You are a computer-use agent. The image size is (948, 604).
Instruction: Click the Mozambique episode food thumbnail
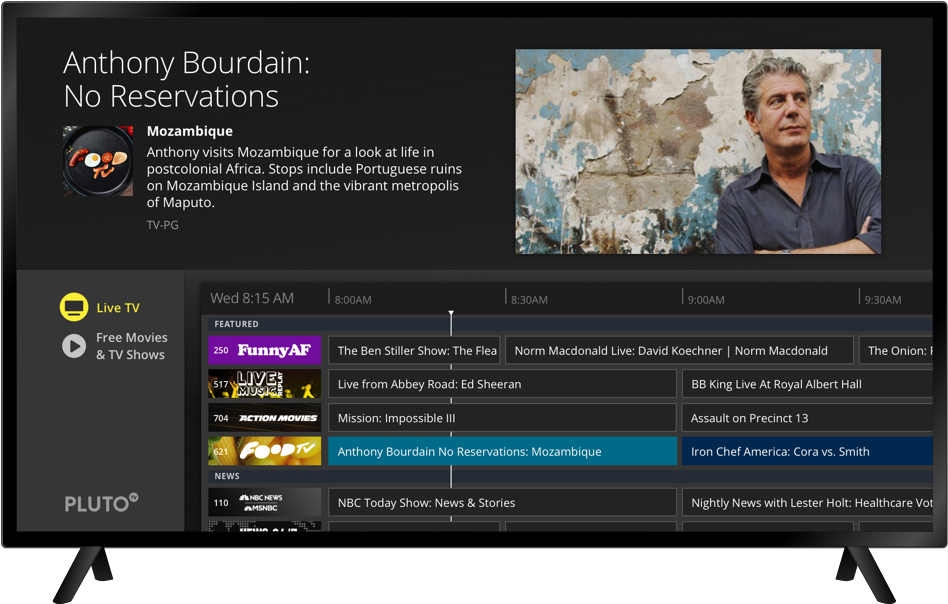(x=98, y=160)
